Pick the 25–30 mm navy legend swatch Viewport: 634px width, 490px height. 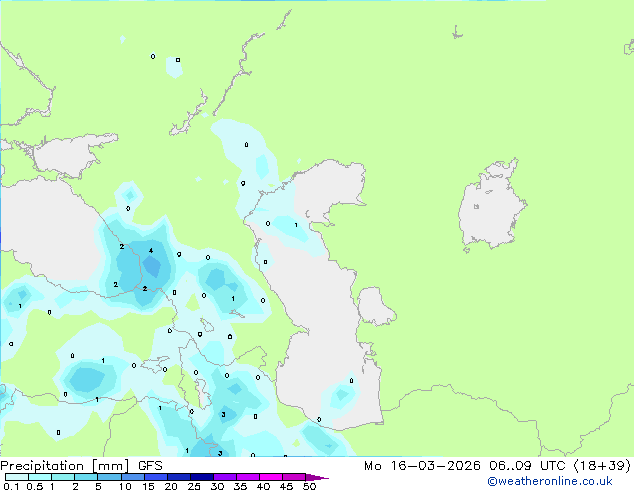(x=201, y=477)
